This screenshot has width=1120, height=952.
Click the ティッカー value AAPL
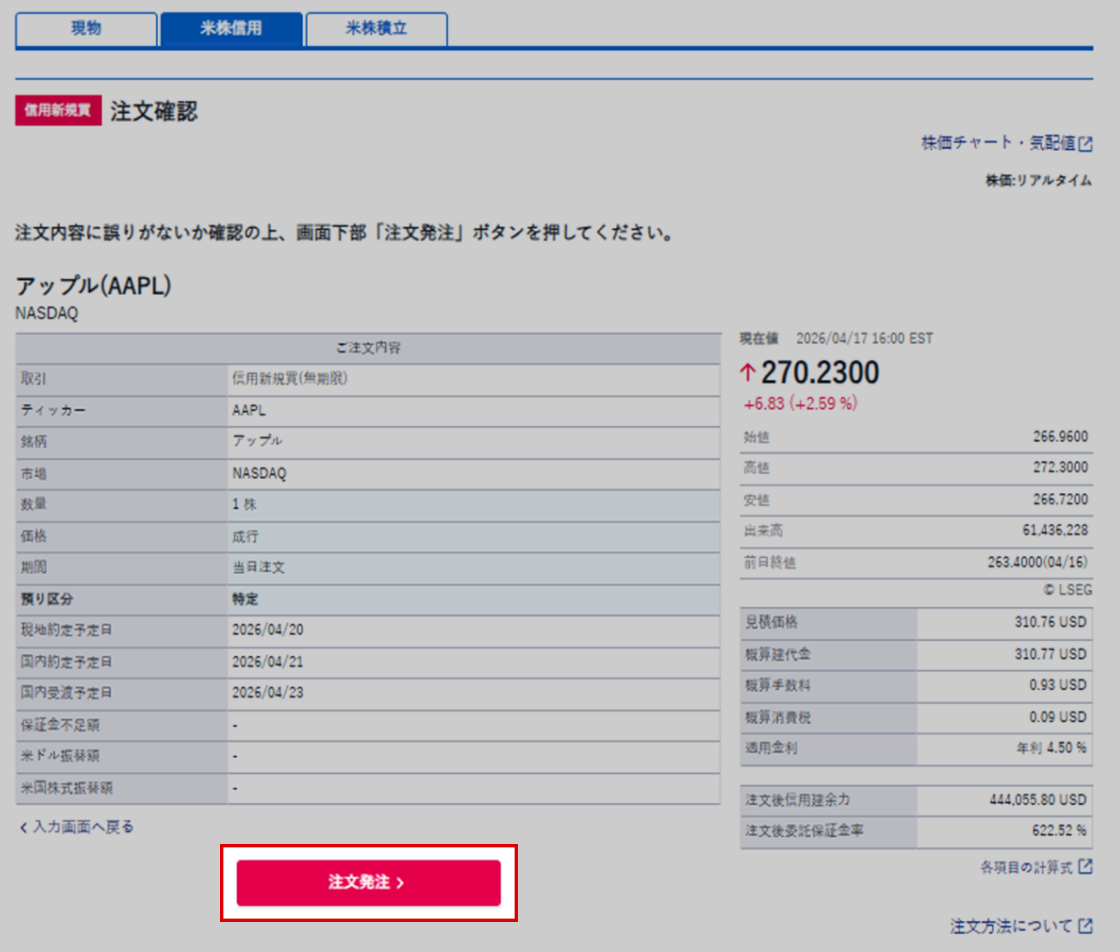(249, 411)
